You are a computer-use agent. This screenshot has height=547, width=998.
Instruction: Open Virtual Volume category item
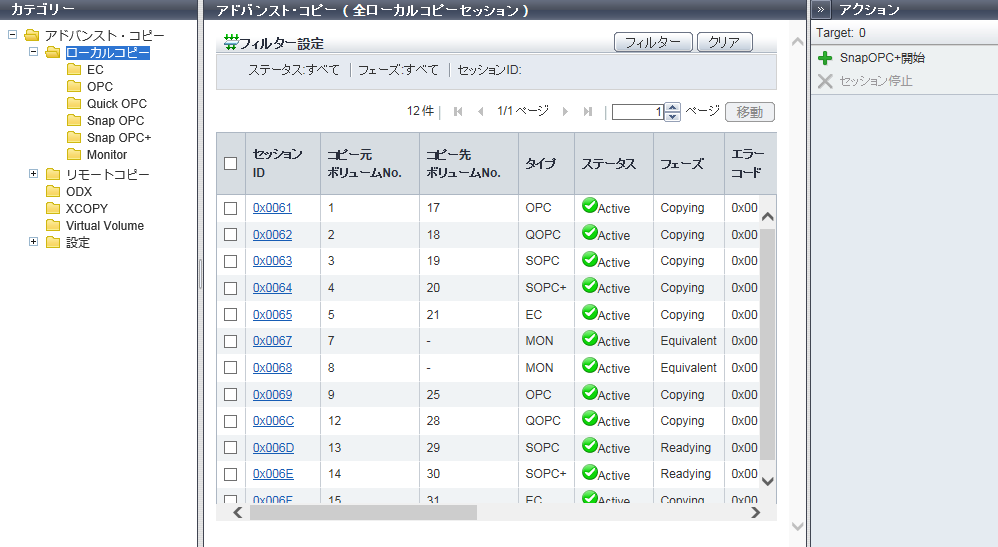(104, 226)
